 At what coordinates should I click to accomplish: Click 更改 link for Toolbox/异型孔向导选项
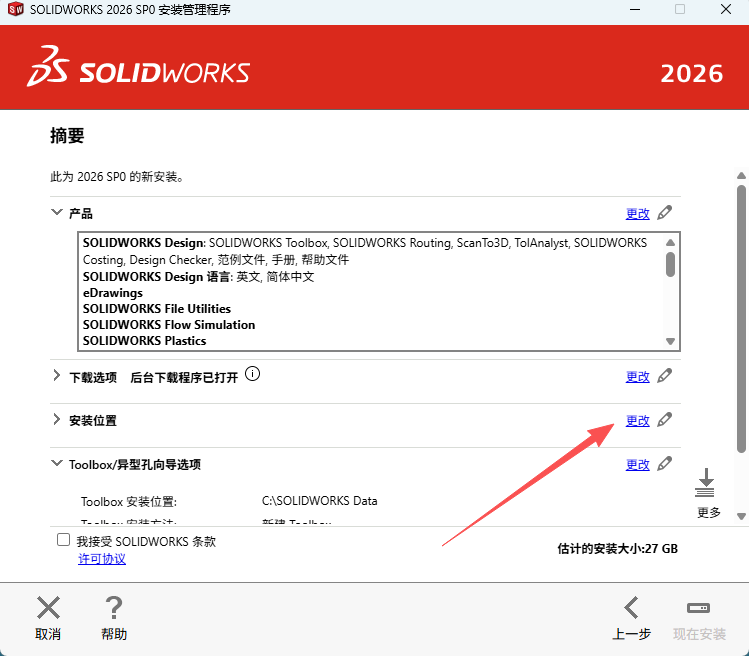(638, 465)
